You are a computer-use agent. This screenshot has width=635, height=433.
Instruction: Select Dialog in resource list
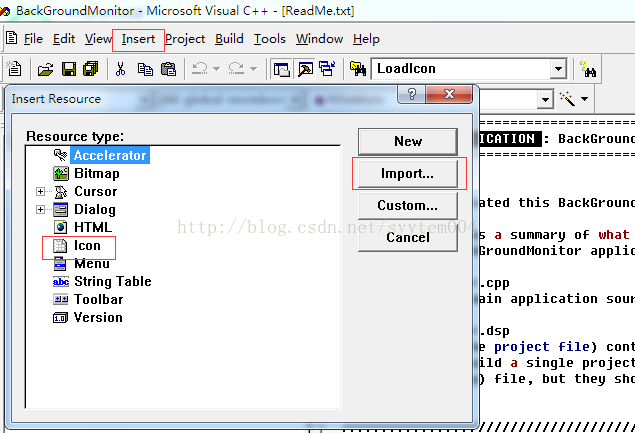point(95,209)
